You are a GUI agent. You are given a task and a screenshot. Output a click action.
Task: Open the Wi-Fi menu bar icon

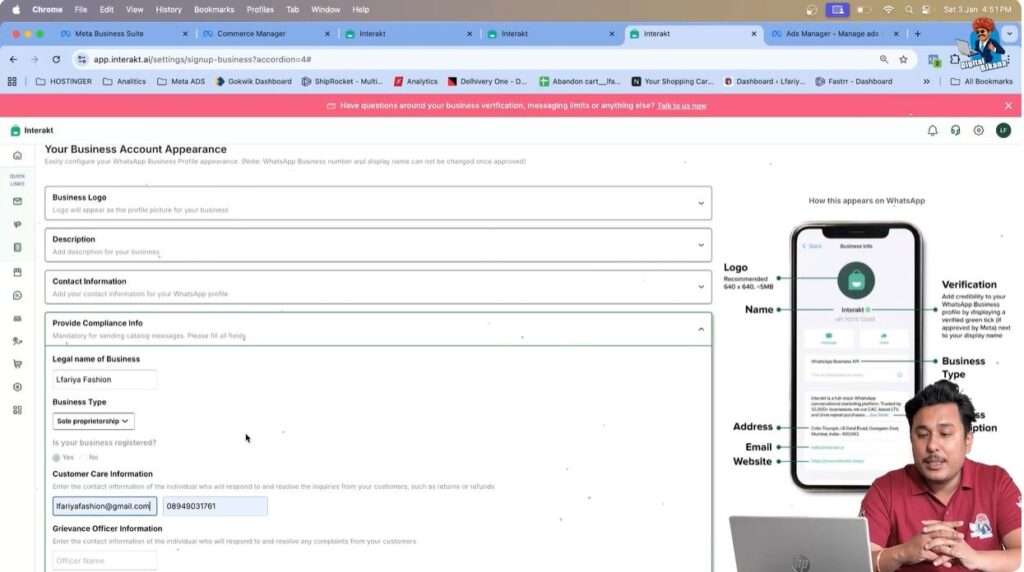pyautogui.click(x=888, y=10)
